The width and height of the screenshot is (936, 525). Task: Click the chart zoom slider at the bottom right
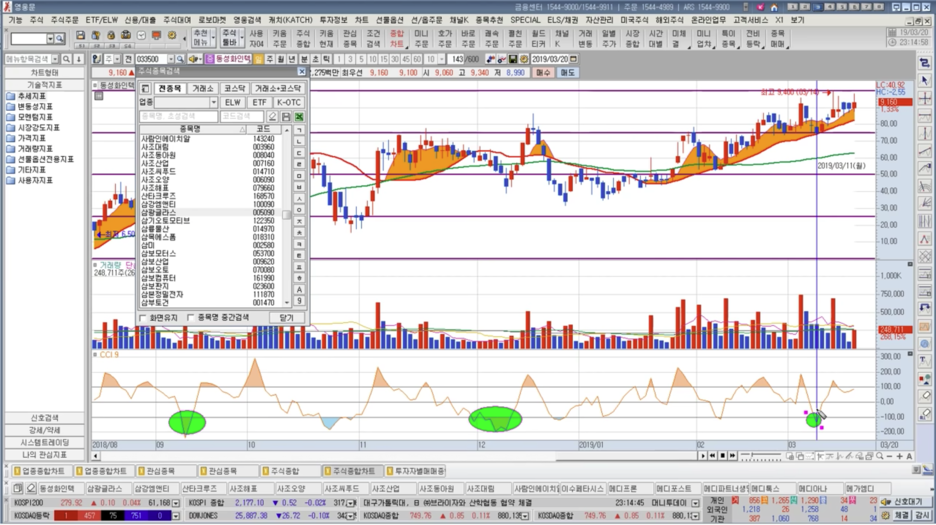click(761, 456)
